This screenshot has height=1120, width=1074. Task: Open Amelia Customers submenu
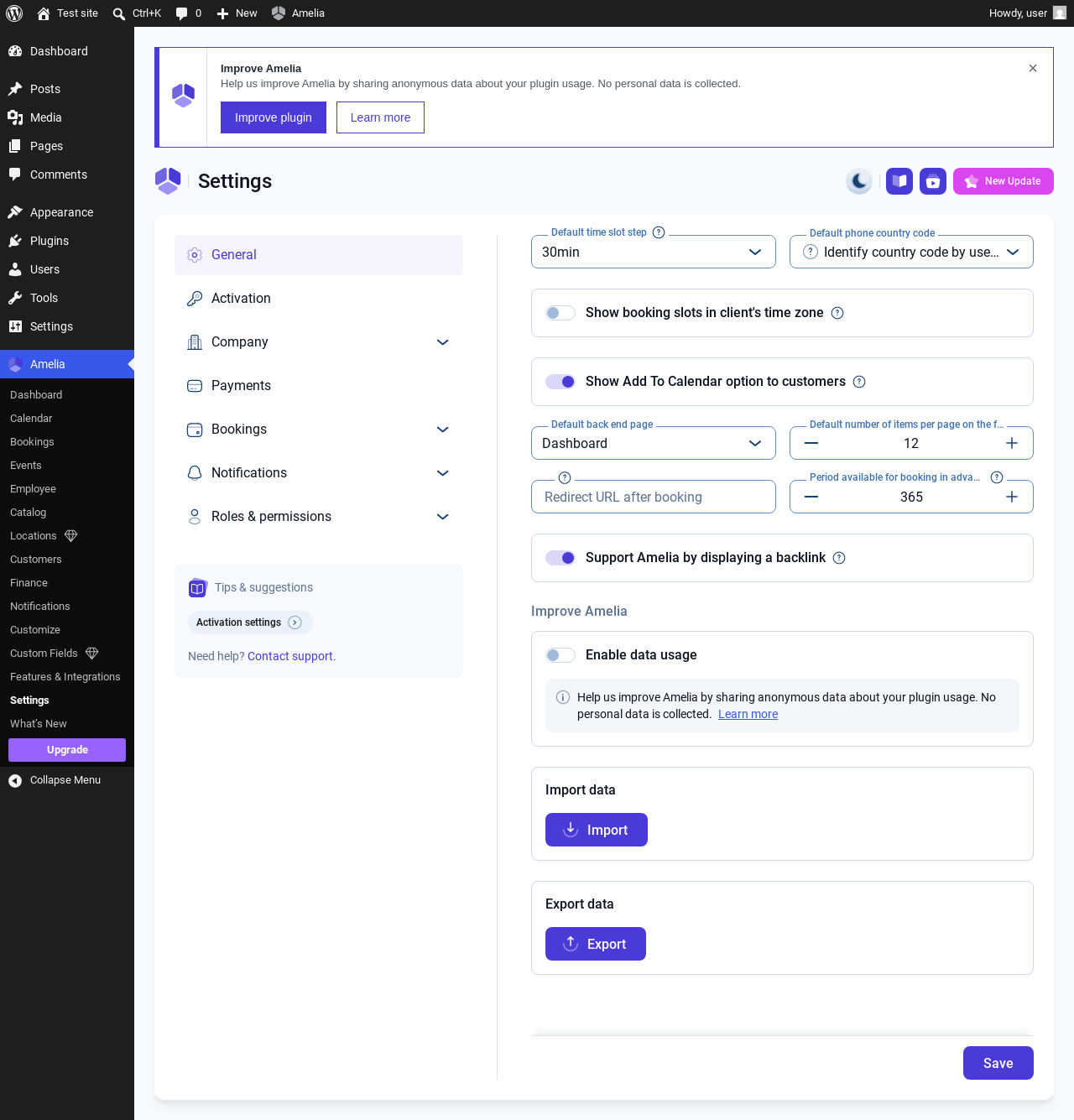pyautogui.click(x=36, y=560)
